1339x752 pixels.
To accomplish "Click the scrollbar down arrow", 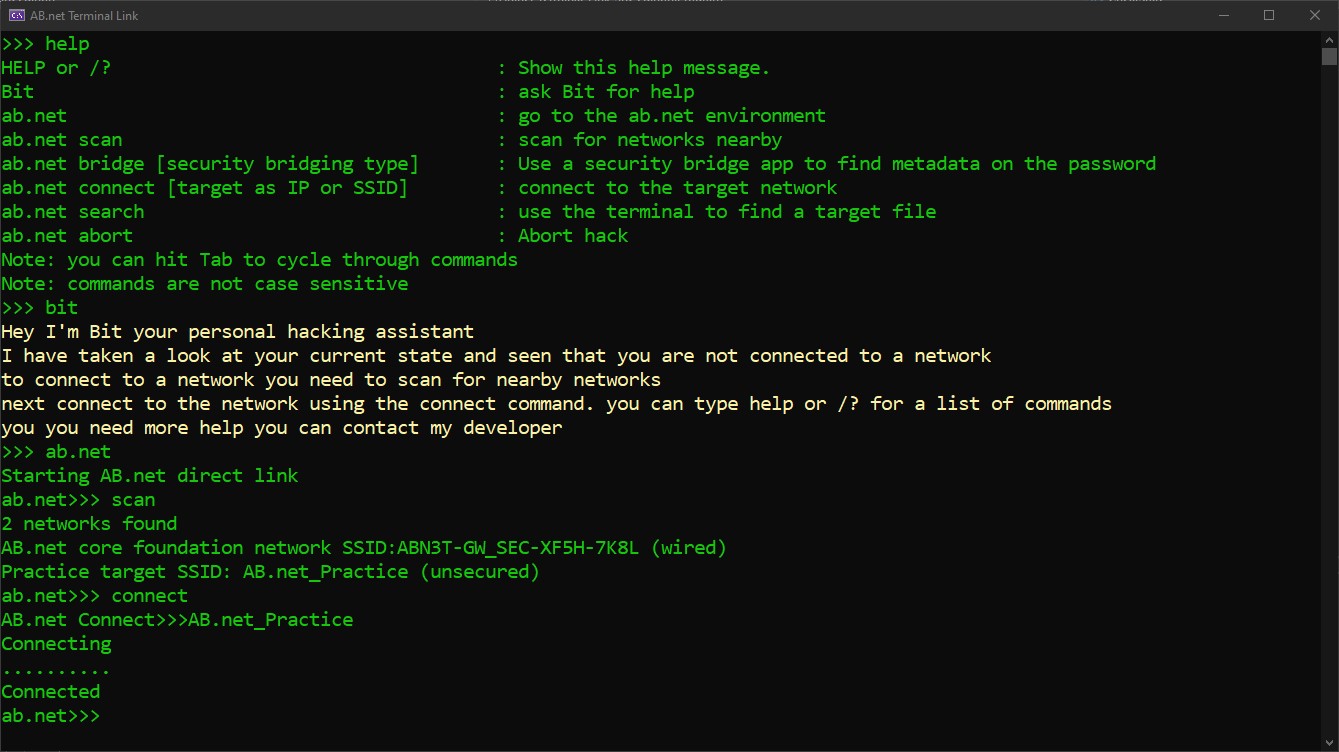I will tap(1329, 743).
